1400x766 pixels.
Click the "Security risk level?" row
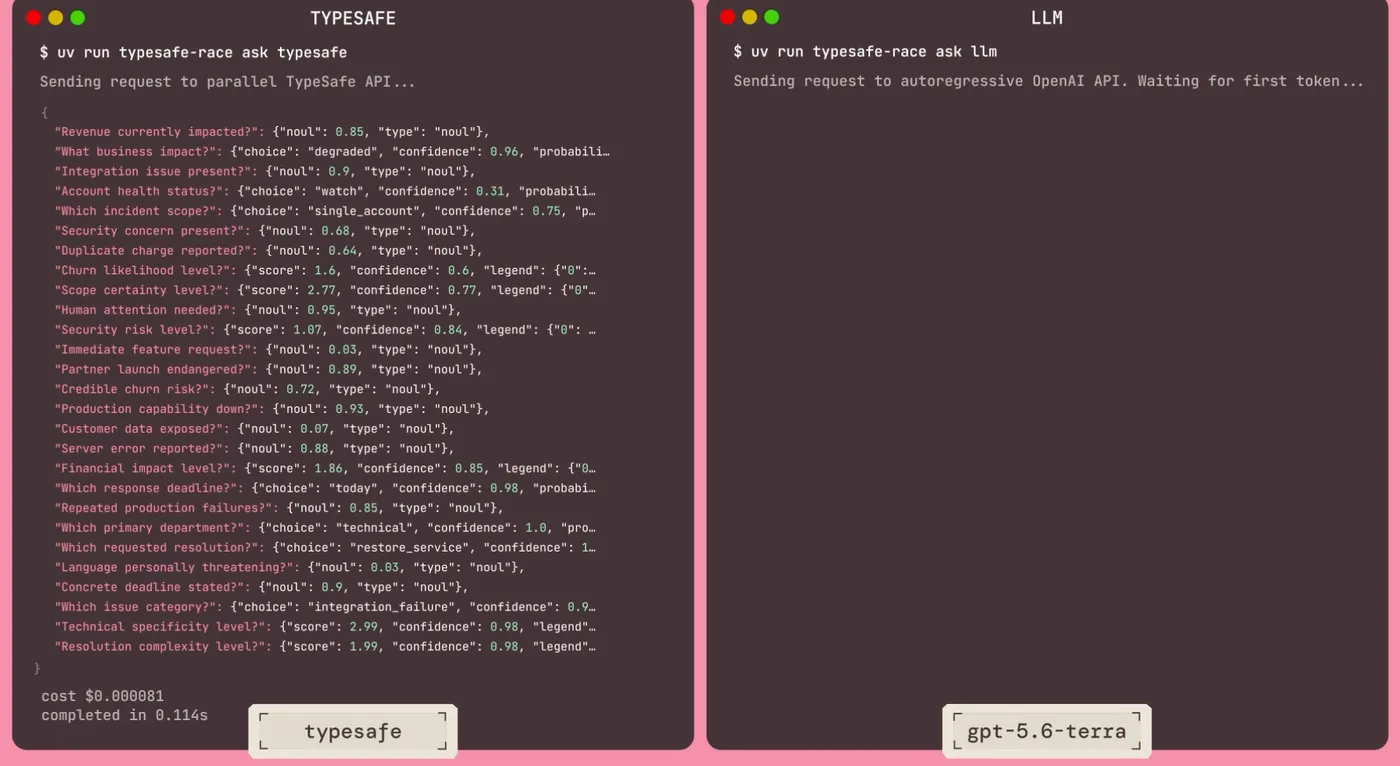pos(325,330)
